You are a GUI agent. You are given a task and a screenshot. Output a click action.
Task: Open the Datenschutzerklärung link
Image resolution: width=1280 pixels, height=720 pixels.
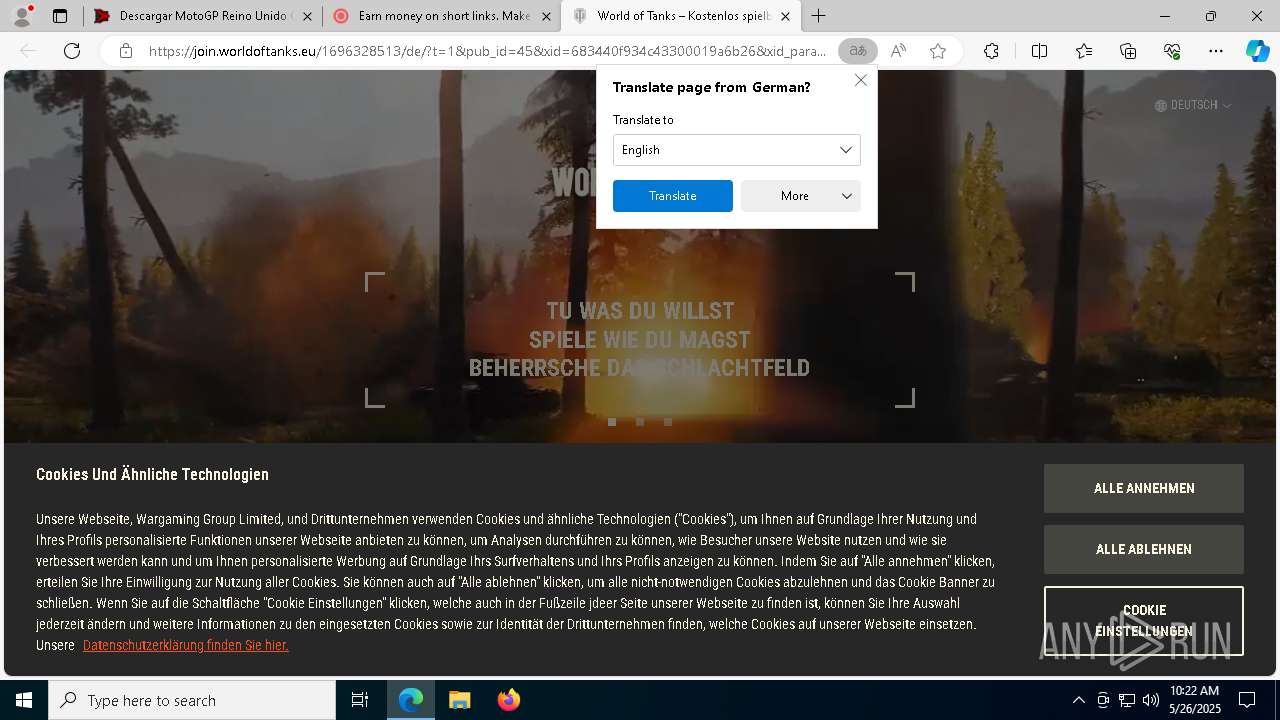click(x=186, y=645)
